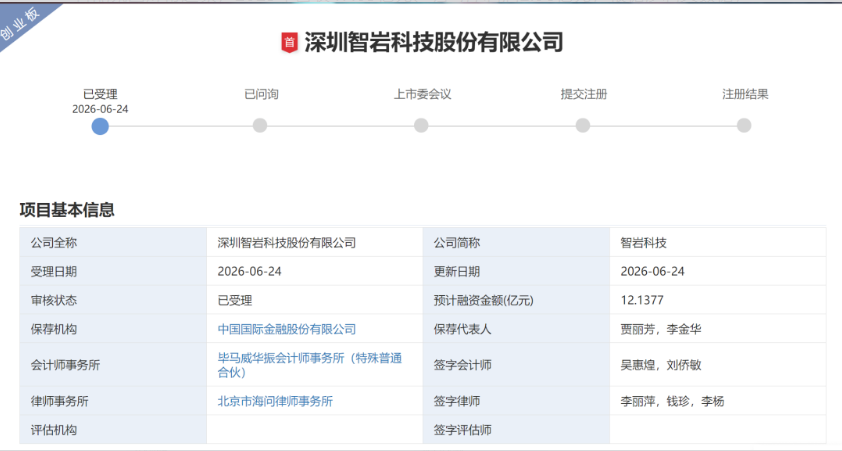Image resolution: width=842 pixels, height=451 pixels.
Task: Click the 签字律师 label cell
Action: coord(517,401)
